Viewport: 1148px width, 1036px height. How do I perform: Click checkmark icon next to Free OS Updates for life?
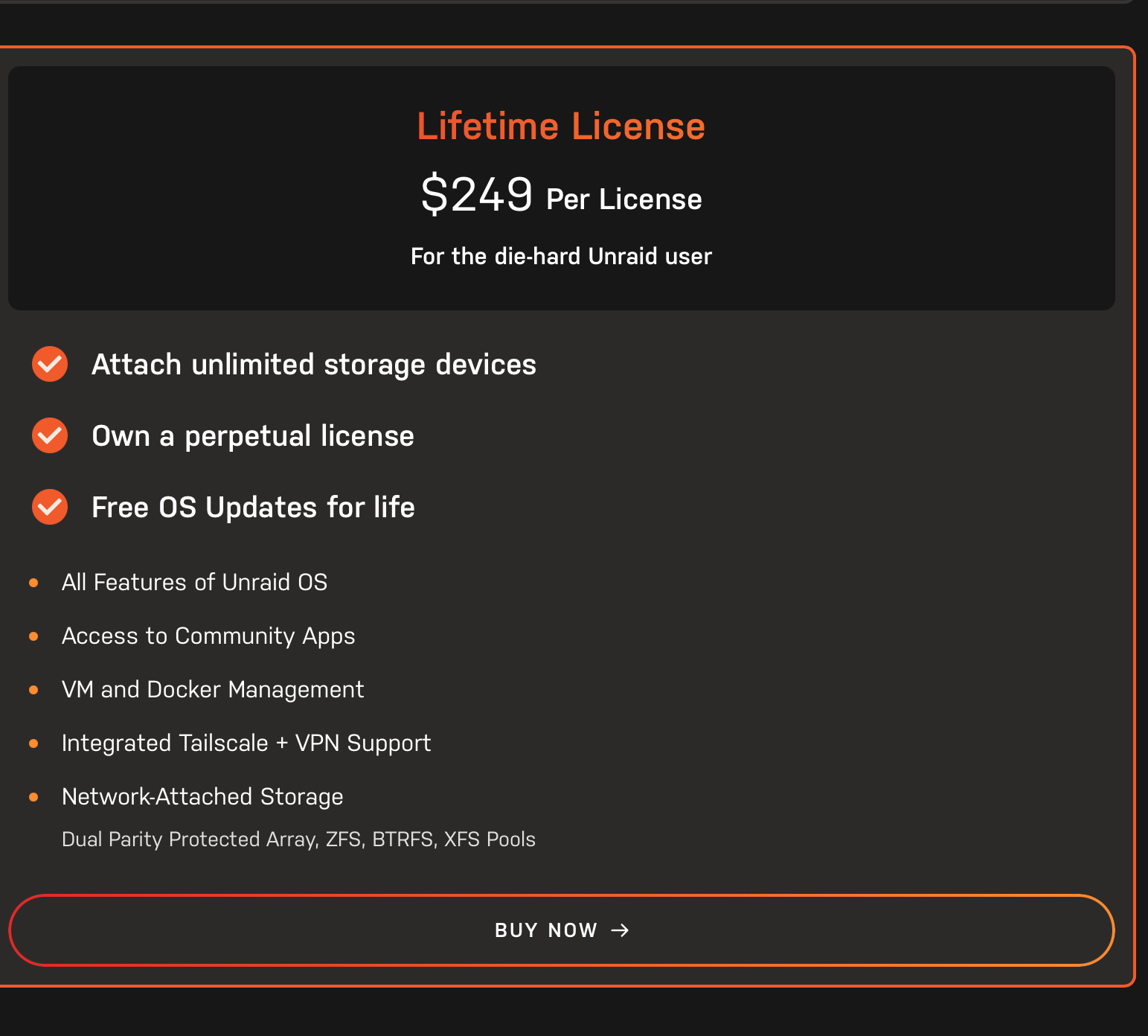(x=50, y=507)
